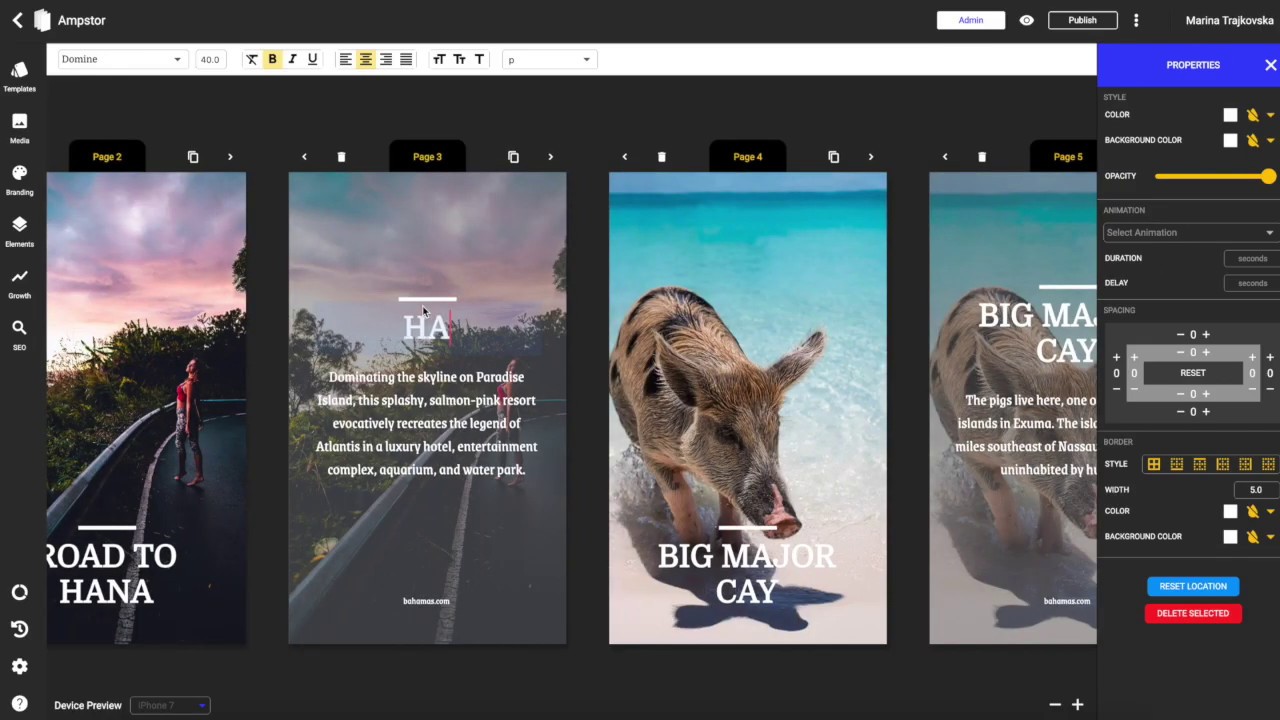The width and height of the screenshot is (1280, 720).
Task: Duplicate Page 2
Action: pos(193,157)
